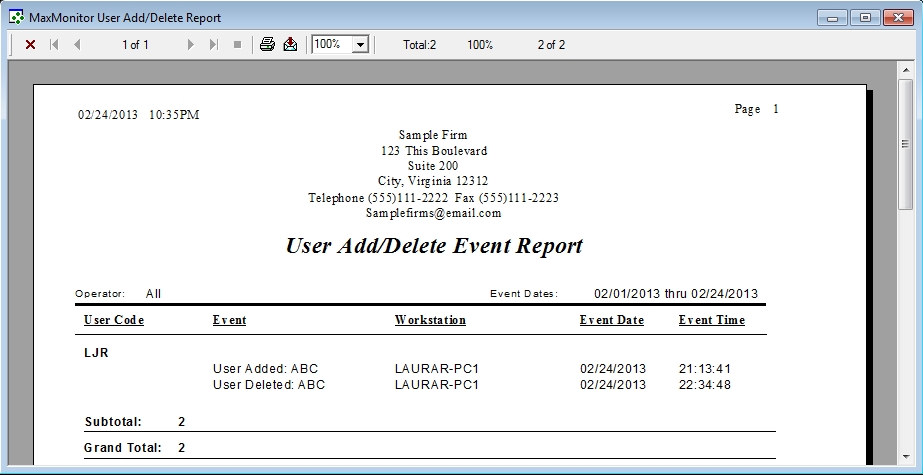Advance to the next report page

pos(191,45)
